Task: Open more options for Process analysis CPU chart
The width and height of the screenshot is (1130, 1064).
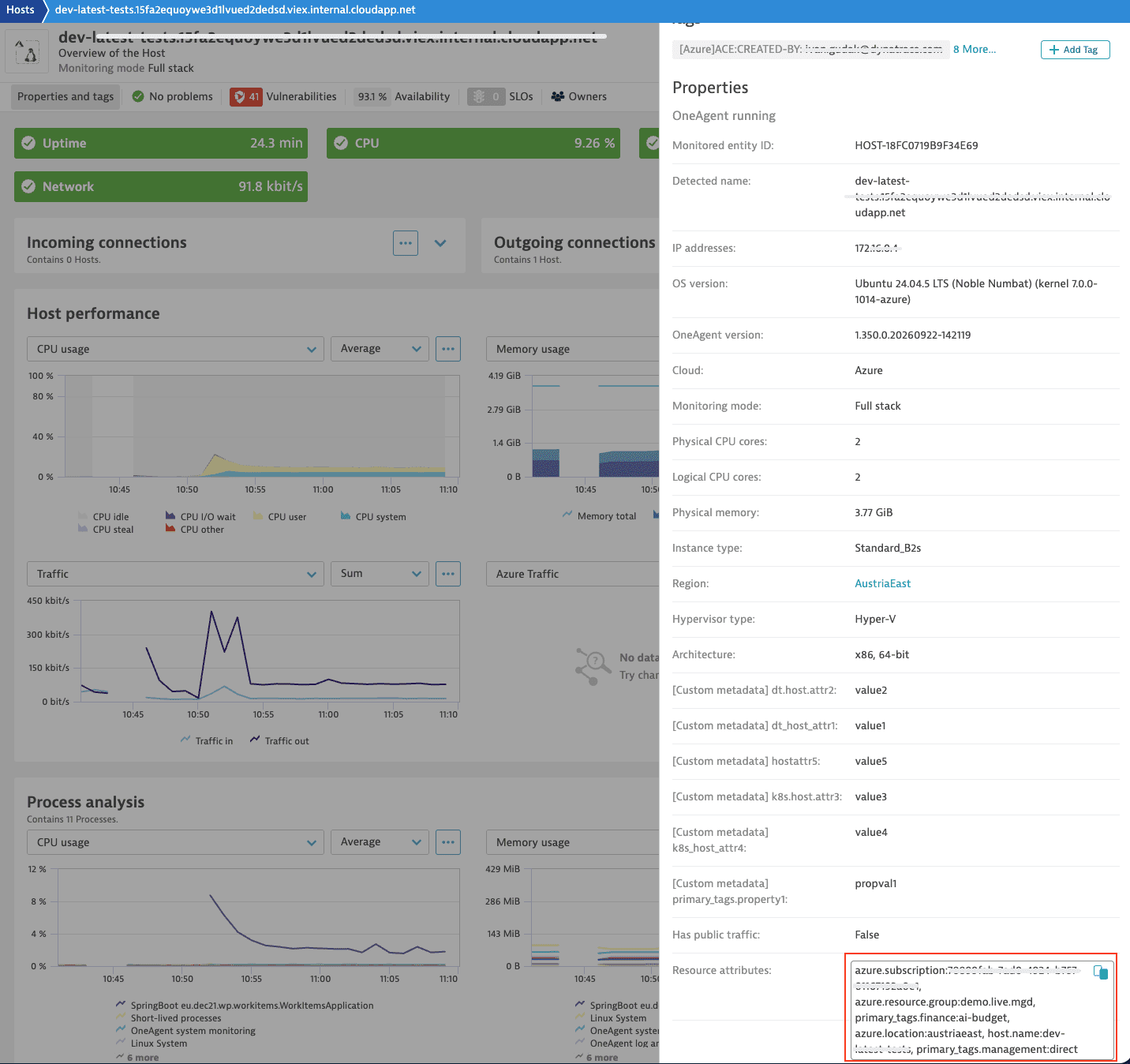Action: [448, 842]
